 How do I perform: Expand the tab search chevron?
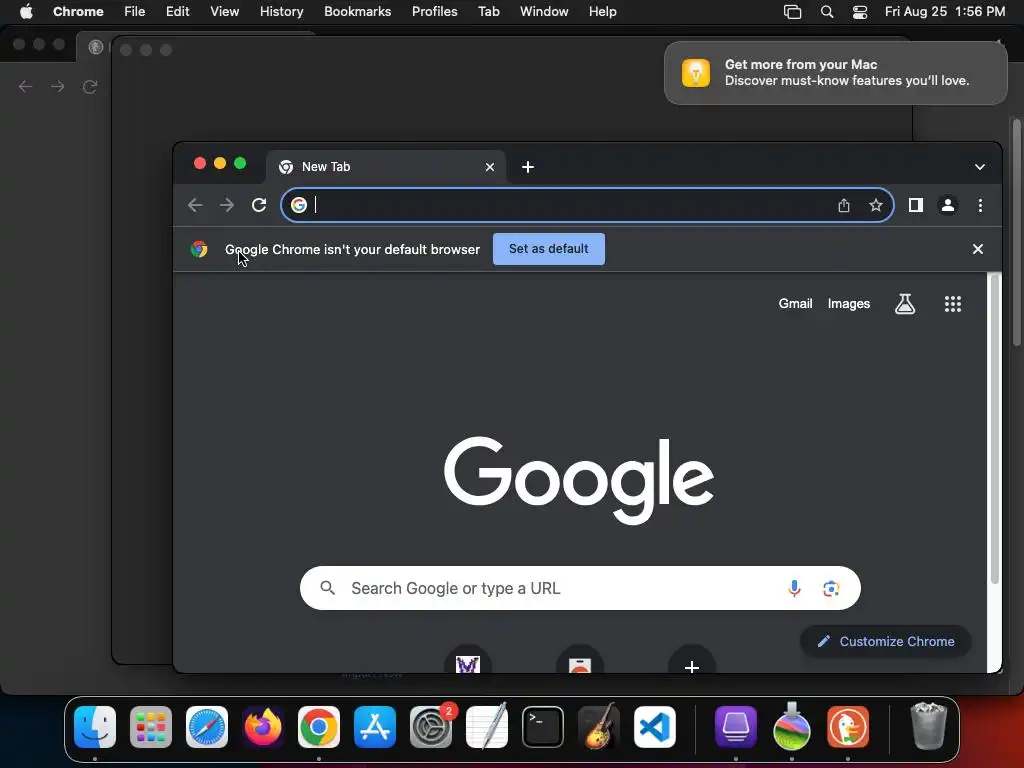pyautogui.click(x=980, y=167)
